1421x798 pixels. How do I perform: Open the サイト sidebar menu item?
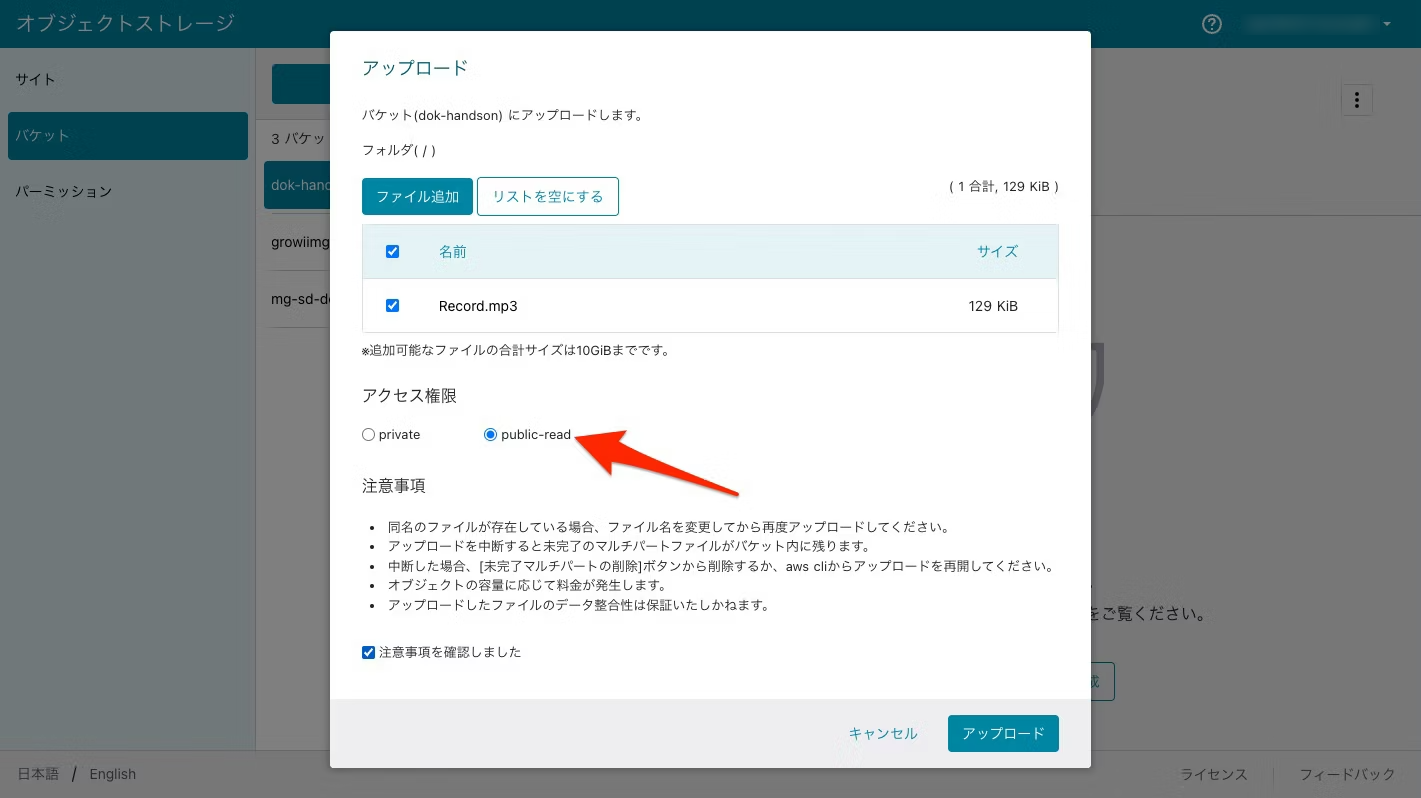tap(36, 79)
